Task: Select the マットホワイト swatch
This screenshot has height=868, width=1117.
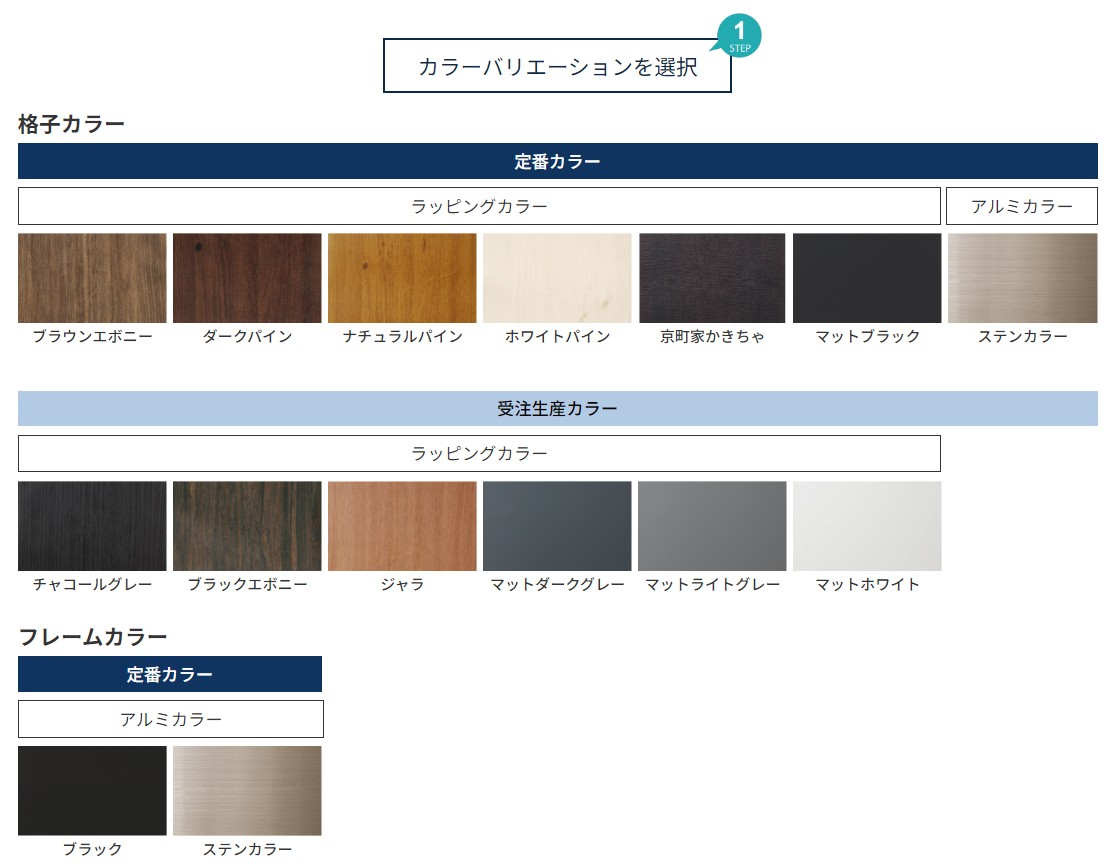Action: (x=867, y=526)
